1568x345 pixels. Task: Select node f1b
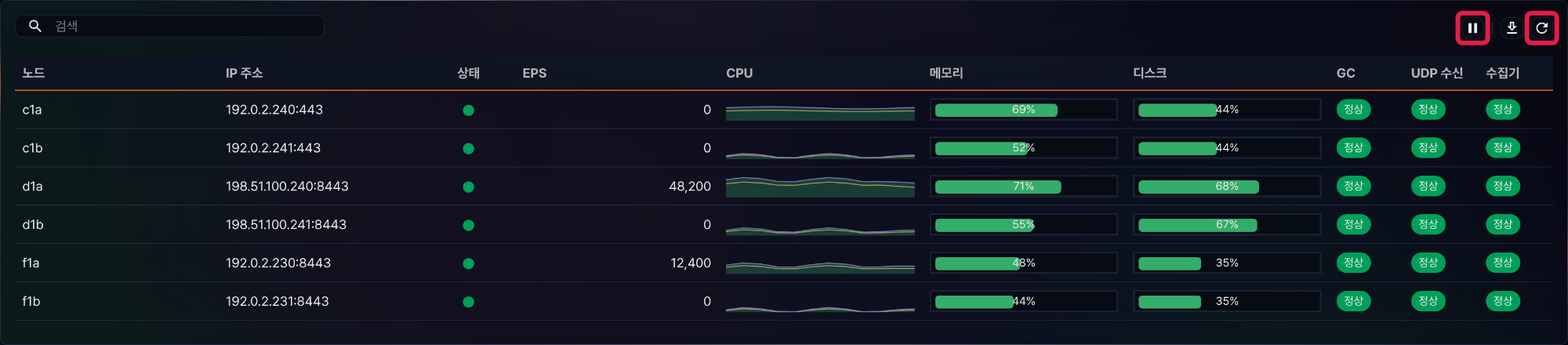(31, 302)
